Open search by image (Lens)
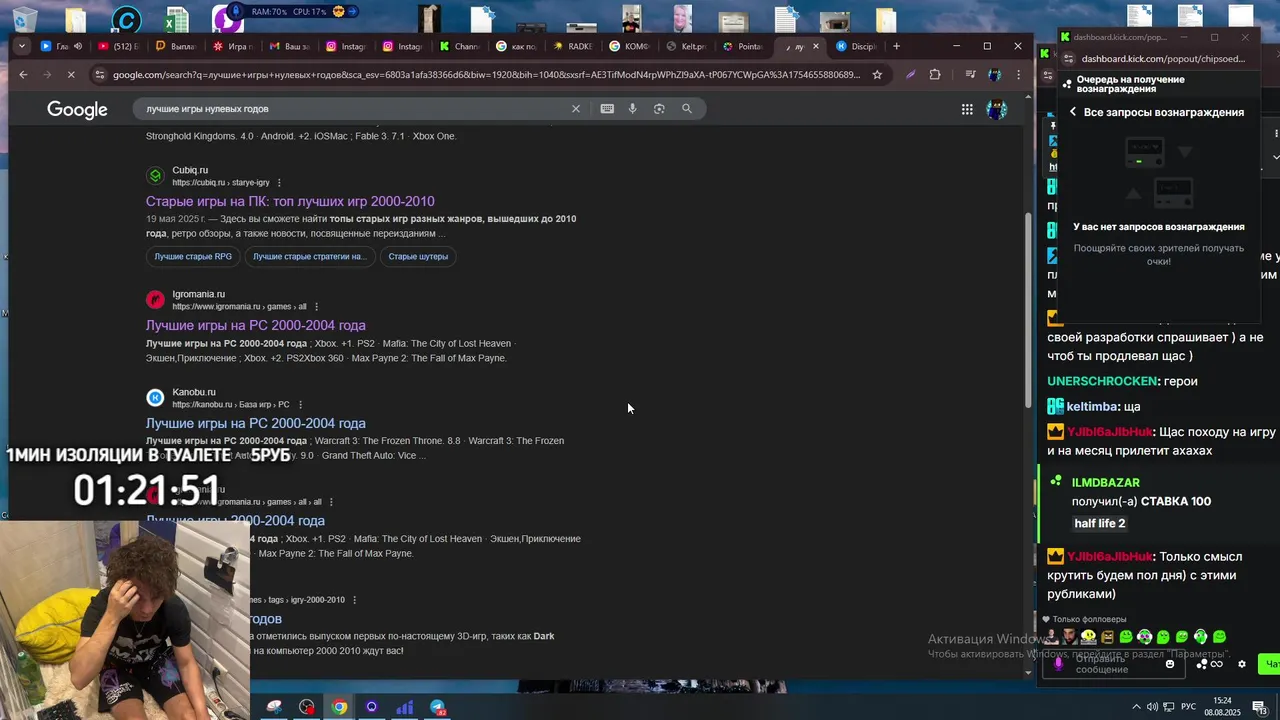Screen dimensions: 1280x720 coord(659,109)
